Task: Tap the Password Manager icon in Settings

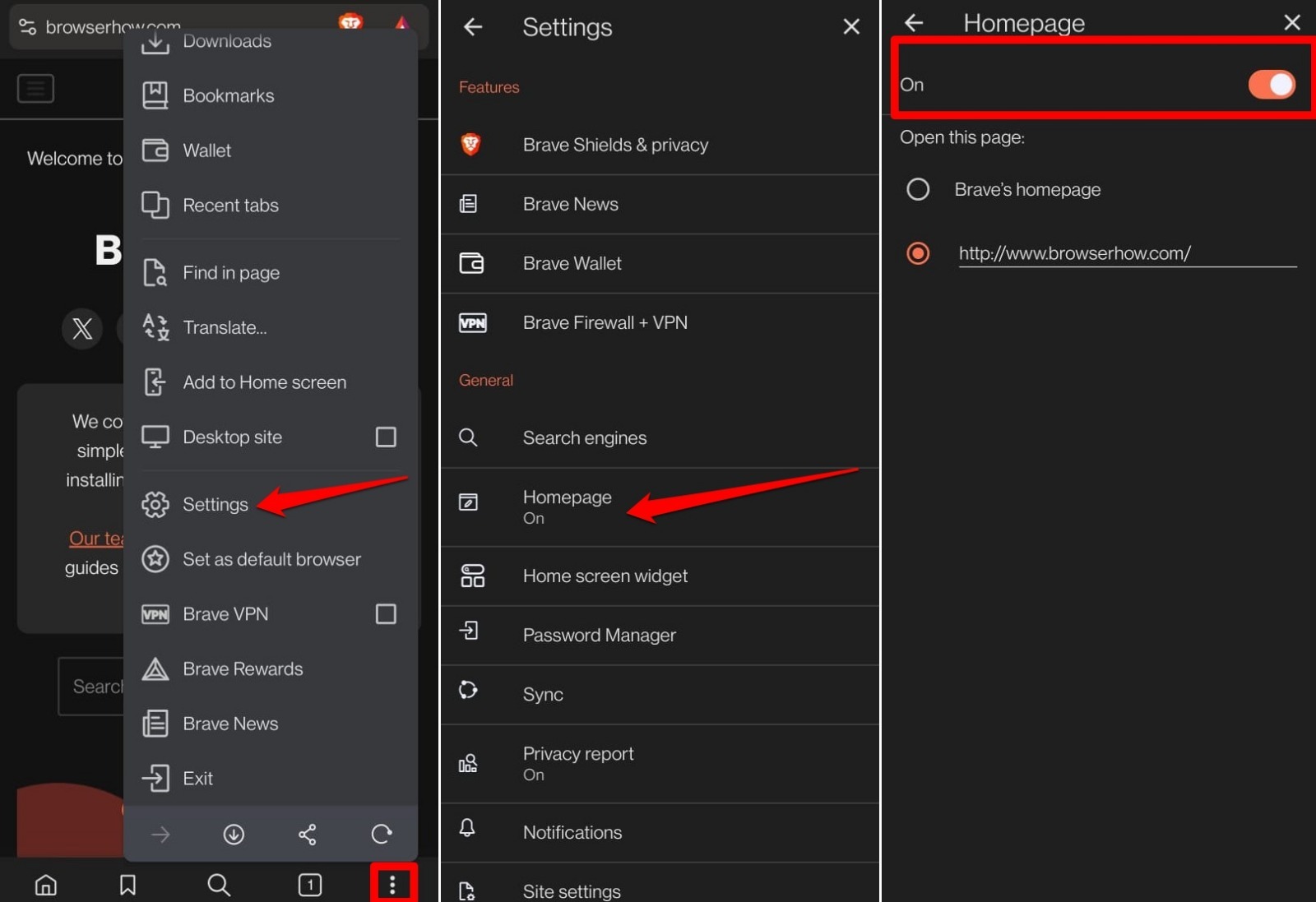Action: point(469,631)
